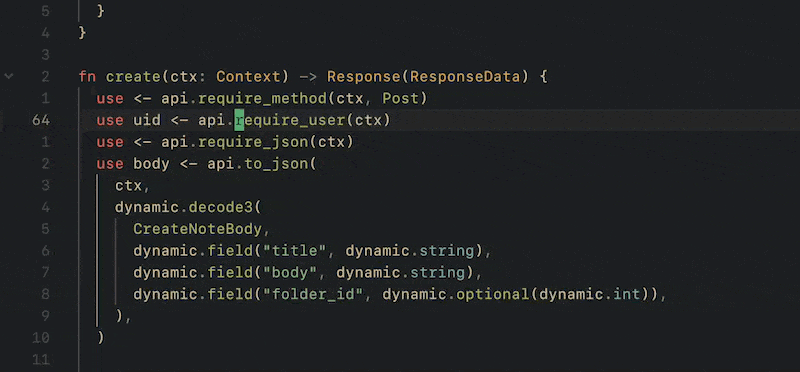
Task: Click the "title" string literal
Action: pyautogui.click(x=299, y=251)
